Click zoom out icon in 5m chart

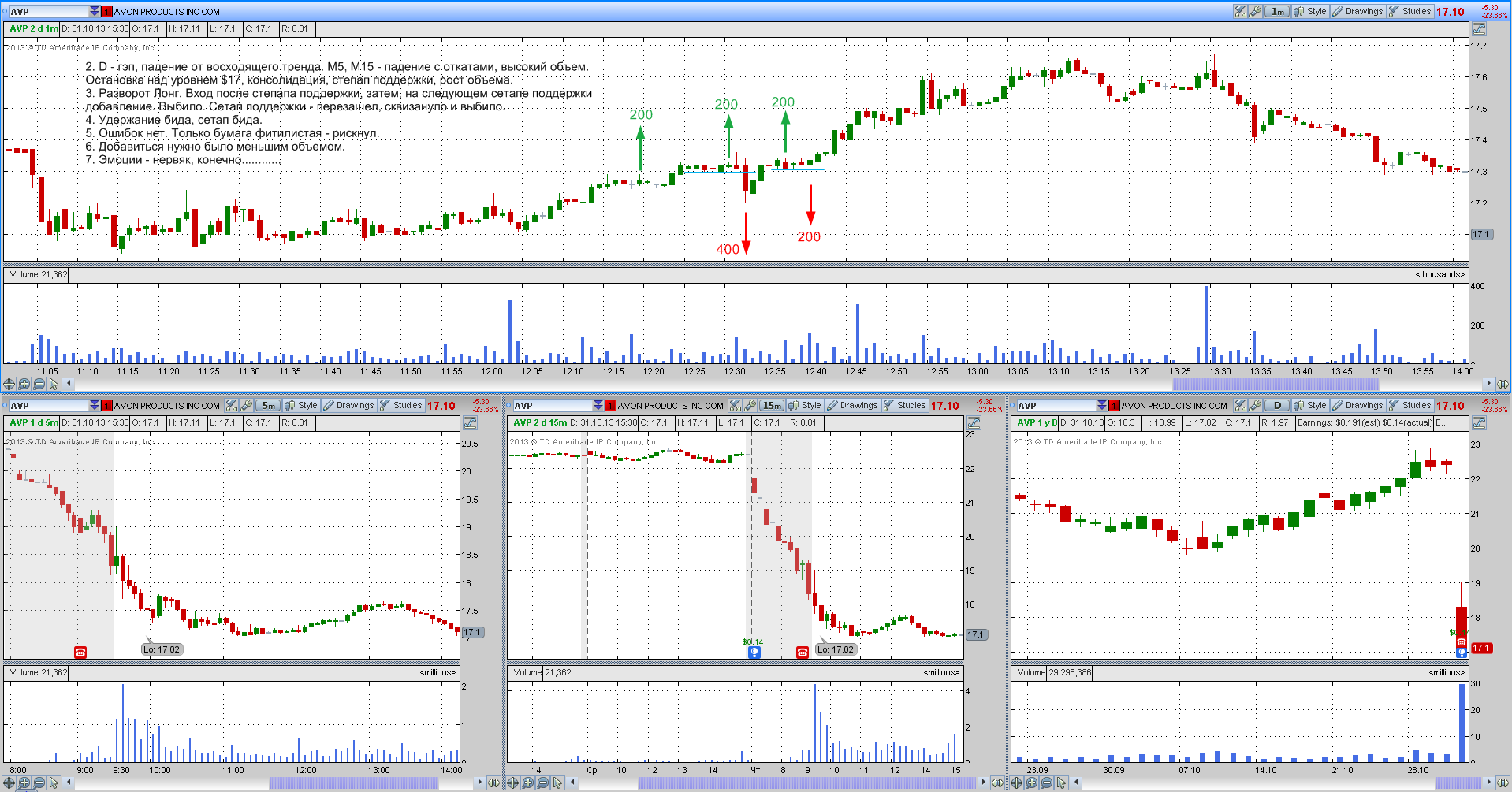pos(39,783)
